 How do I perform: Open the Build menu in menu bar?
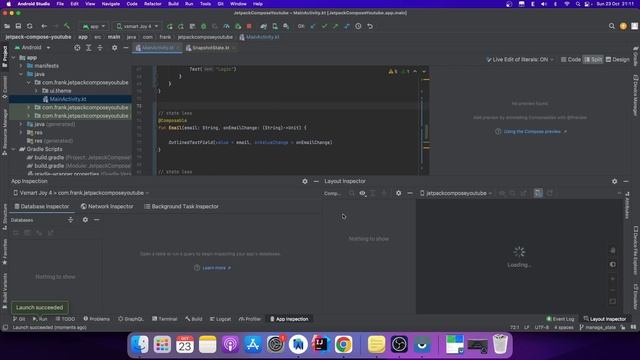pyautogui.click(x=173, y=4)
